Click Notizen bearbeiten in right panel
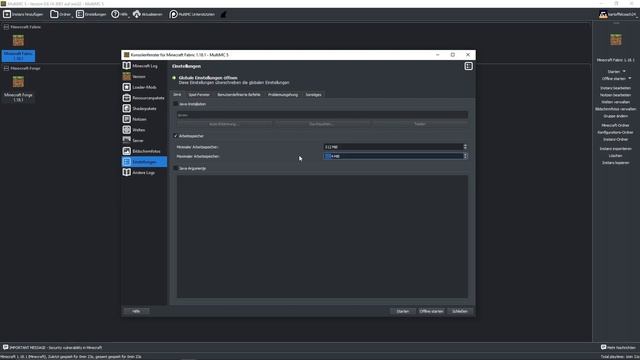640x360 pixels. point(616,95)
